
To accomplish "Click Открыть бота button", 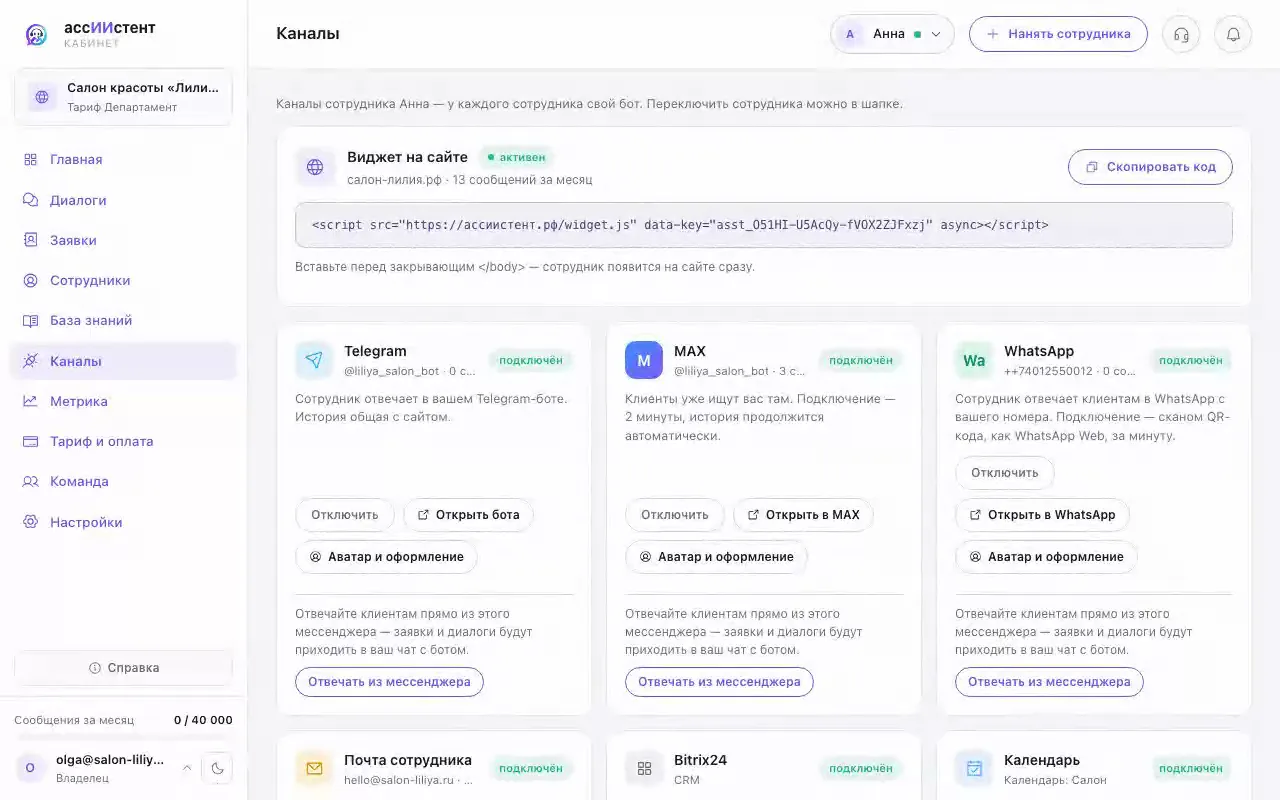I will coord(468,515).
